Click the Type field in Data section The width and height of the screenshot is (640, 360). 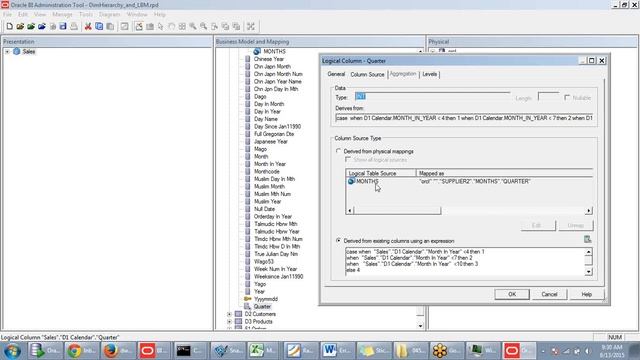[x=432, y=97]
